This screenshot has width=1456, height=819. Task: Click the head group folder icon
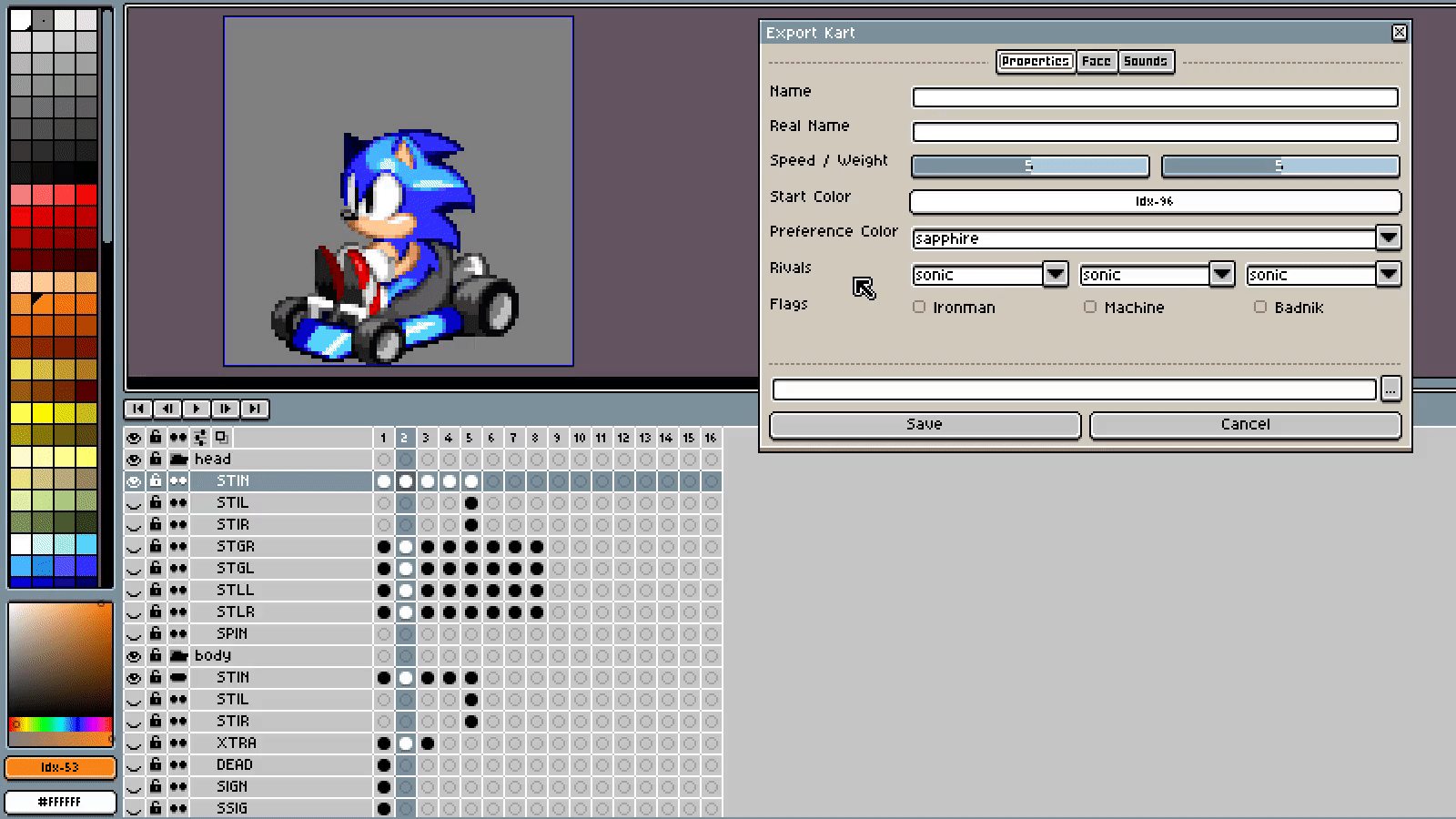178,460
